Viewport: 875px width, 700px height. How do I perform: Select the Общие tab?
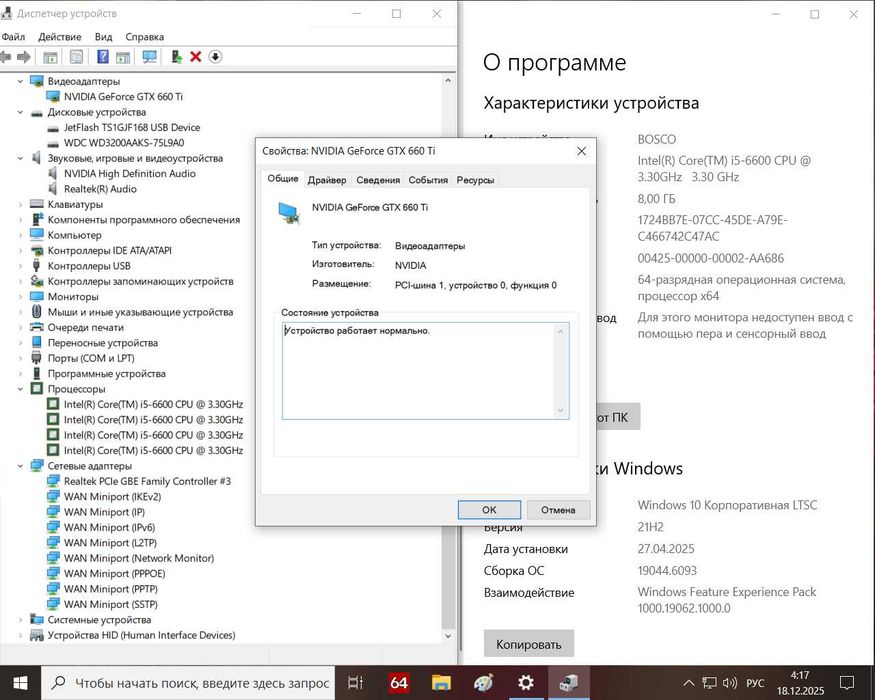click(x=282, y=179)
